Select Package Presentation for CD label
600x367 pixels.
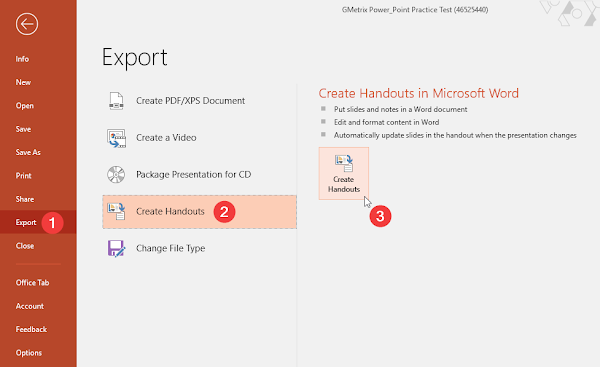194,175
